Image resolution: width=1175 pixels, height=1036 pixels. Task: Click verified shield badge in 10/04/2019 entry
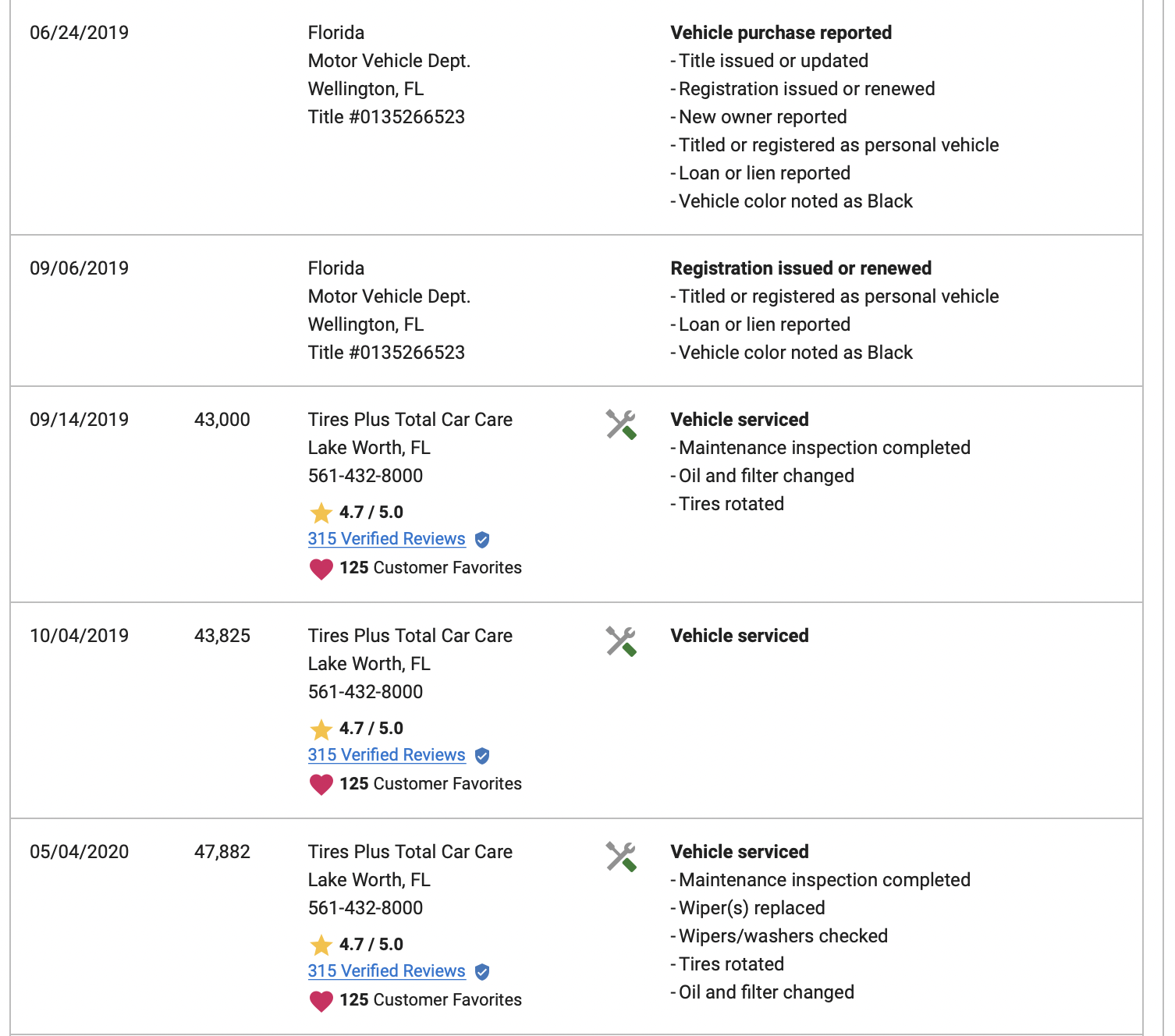point(482,756)
